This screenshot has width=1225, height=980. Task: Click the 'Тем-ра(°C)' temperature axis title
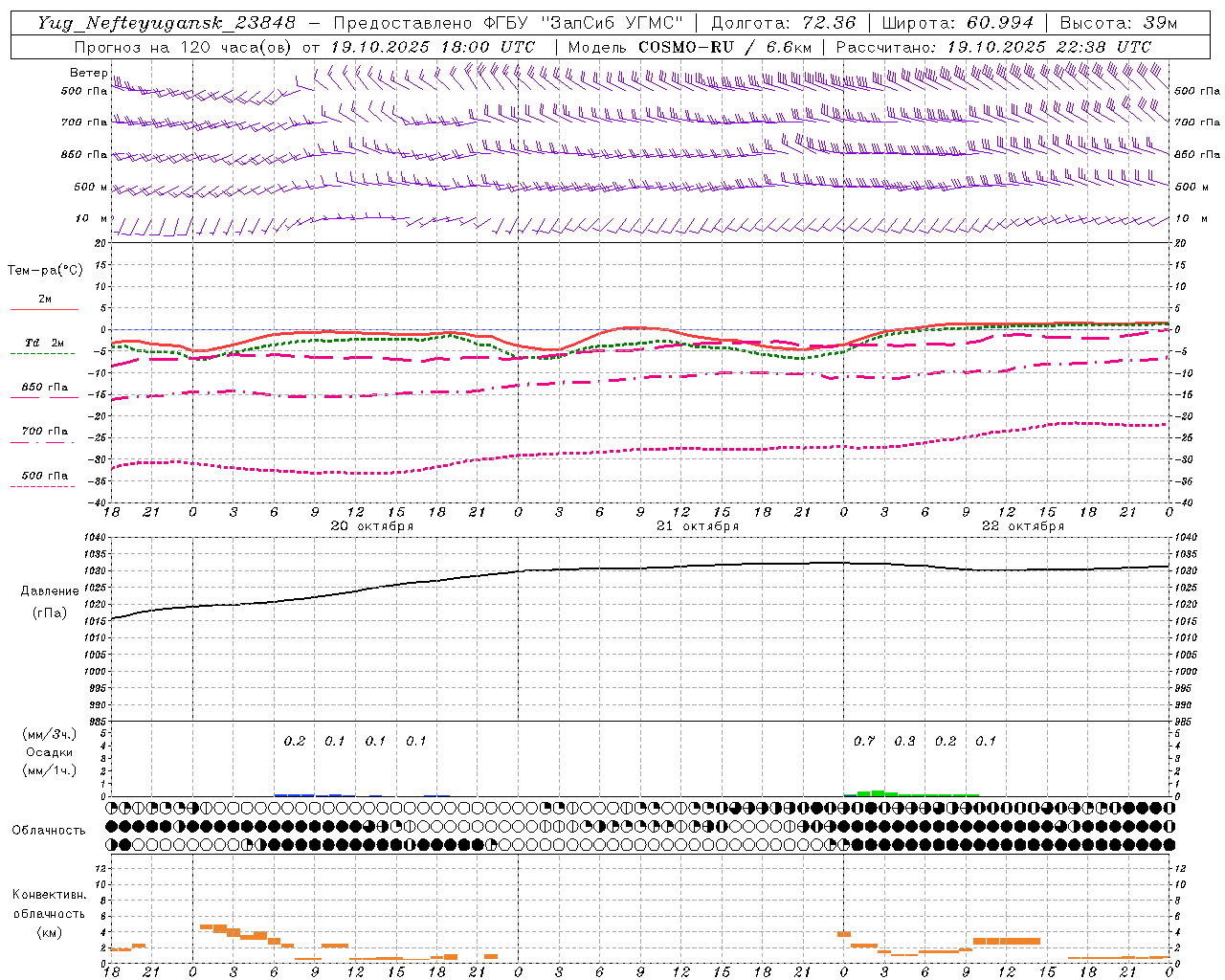[45, 271]
